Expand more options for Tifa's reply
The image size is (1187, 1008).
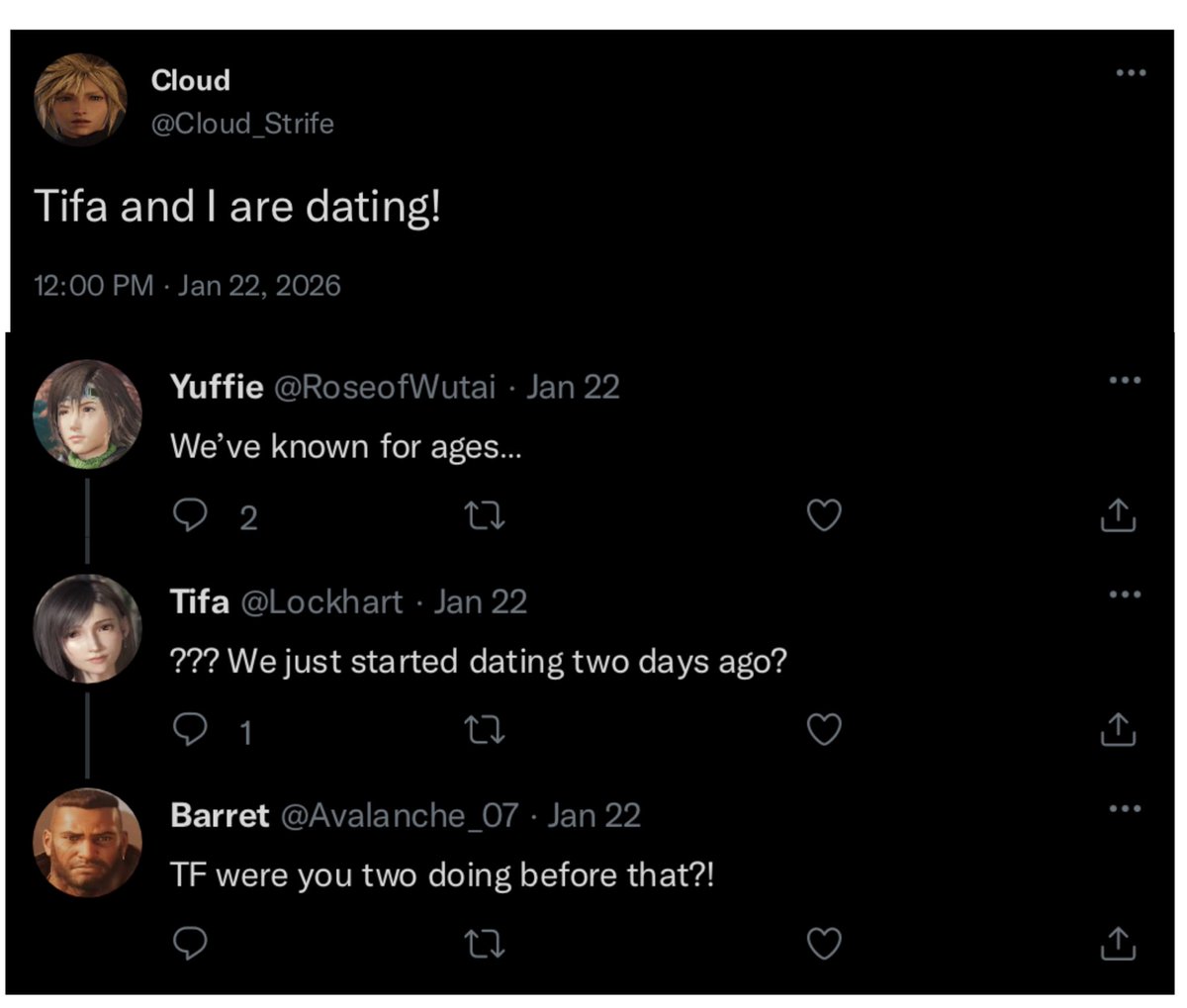coord(1125,595)
